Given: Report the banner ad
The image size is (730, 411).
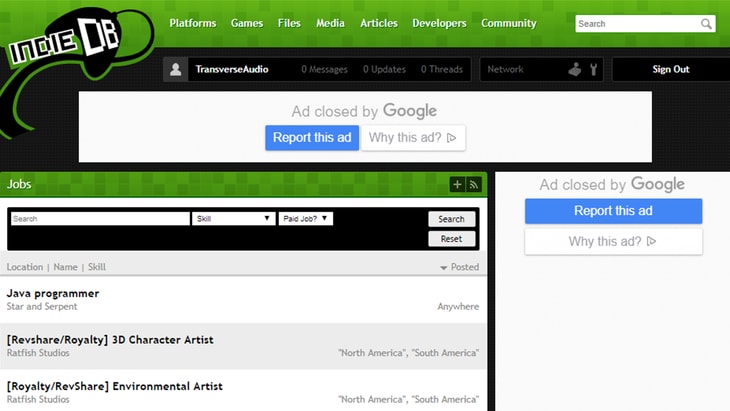Looking at the screenshot, I should tap(312, 138).
